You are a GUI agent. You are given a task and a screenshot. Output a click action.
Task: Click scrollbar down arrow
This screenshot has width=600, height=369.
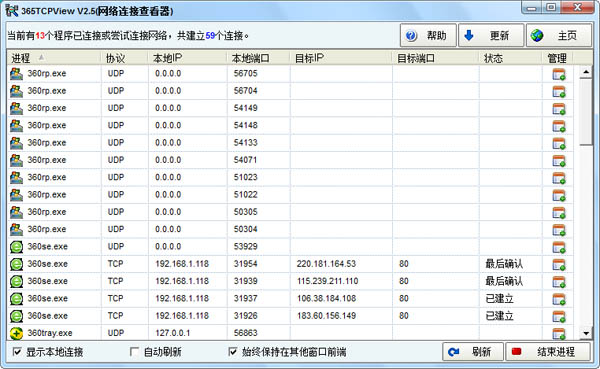pyautogui.click(x=586, y=333)
